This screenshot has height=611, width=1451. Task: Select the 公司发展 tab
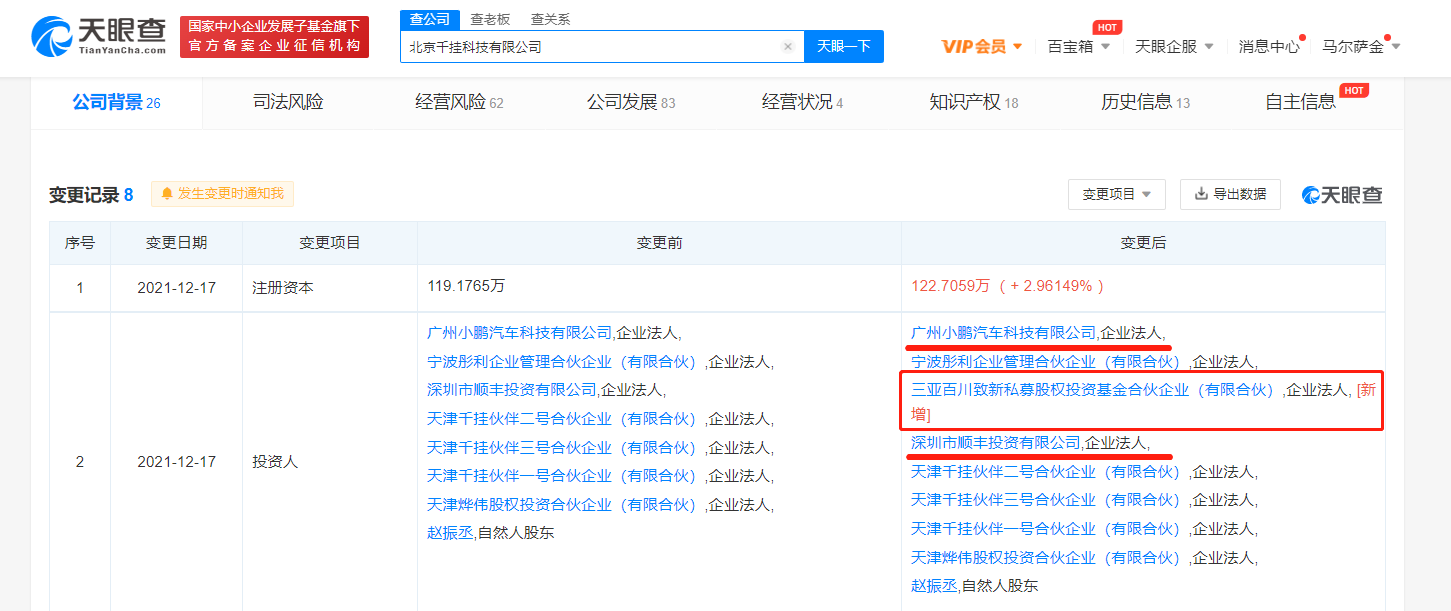click(631, 102)
